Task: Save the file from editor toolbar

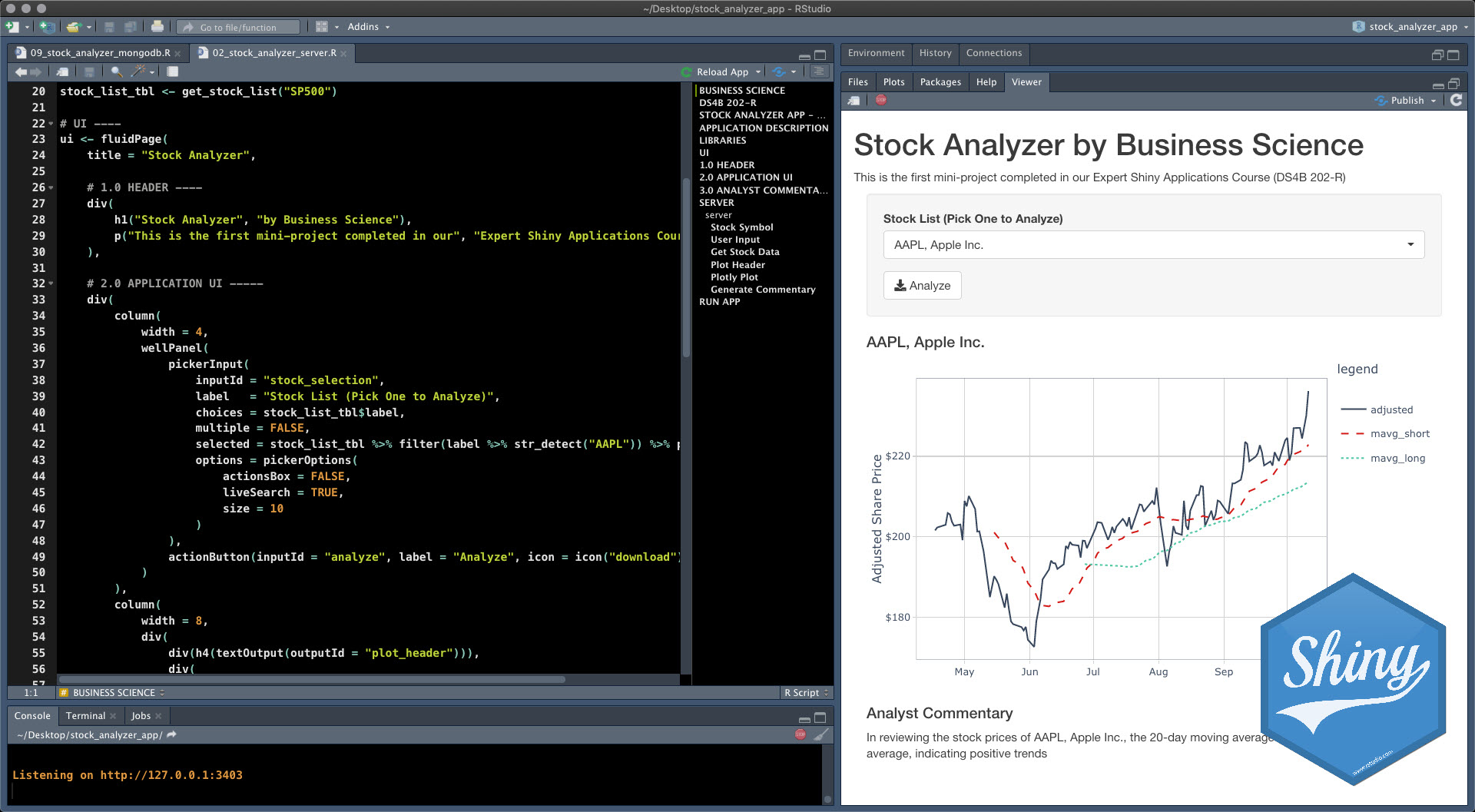Action: [89, 71]
